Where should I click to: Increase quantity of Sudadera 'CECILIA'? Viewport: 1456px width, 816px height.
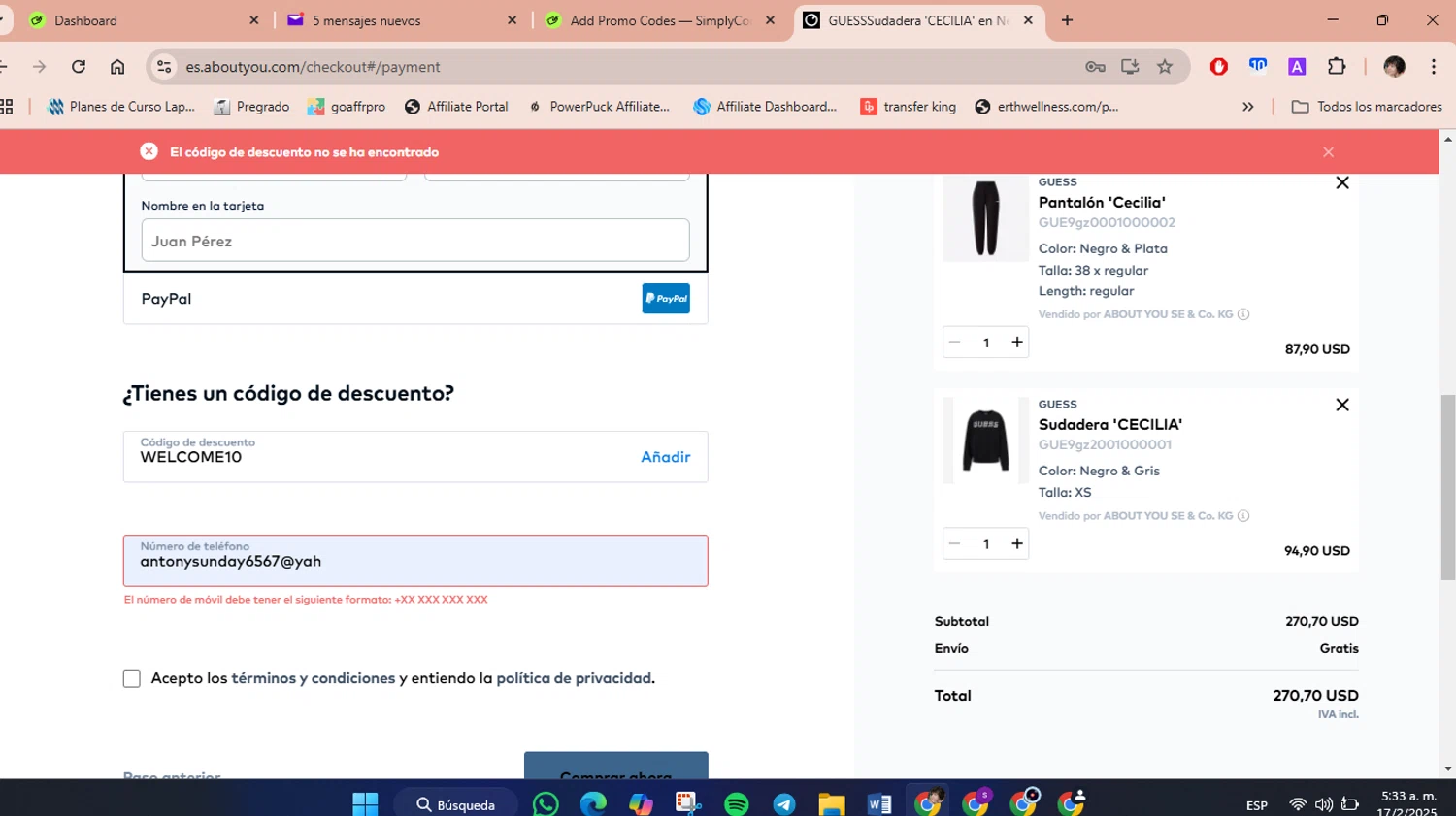point(1016,543)
